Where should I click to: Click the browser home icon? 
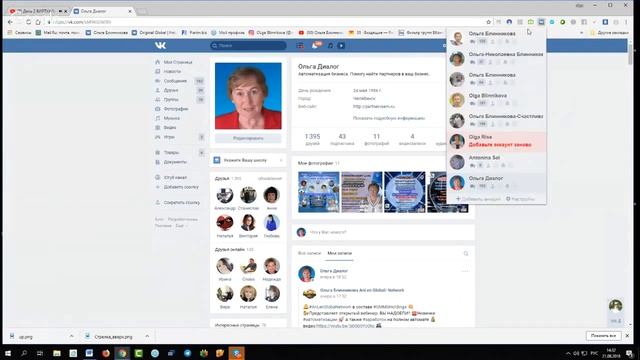coord(38,22)
